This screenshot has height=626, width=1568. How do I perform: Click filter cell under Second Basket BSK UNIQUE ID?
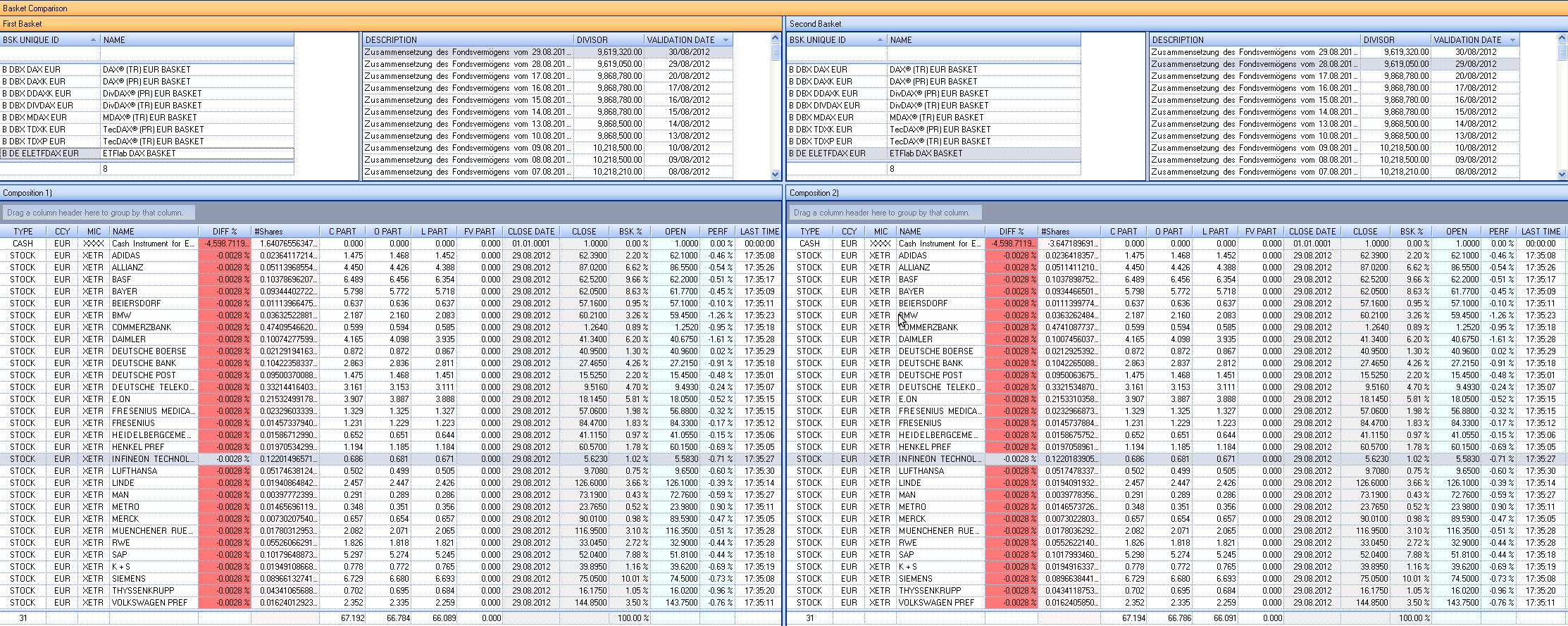(836, 54)
